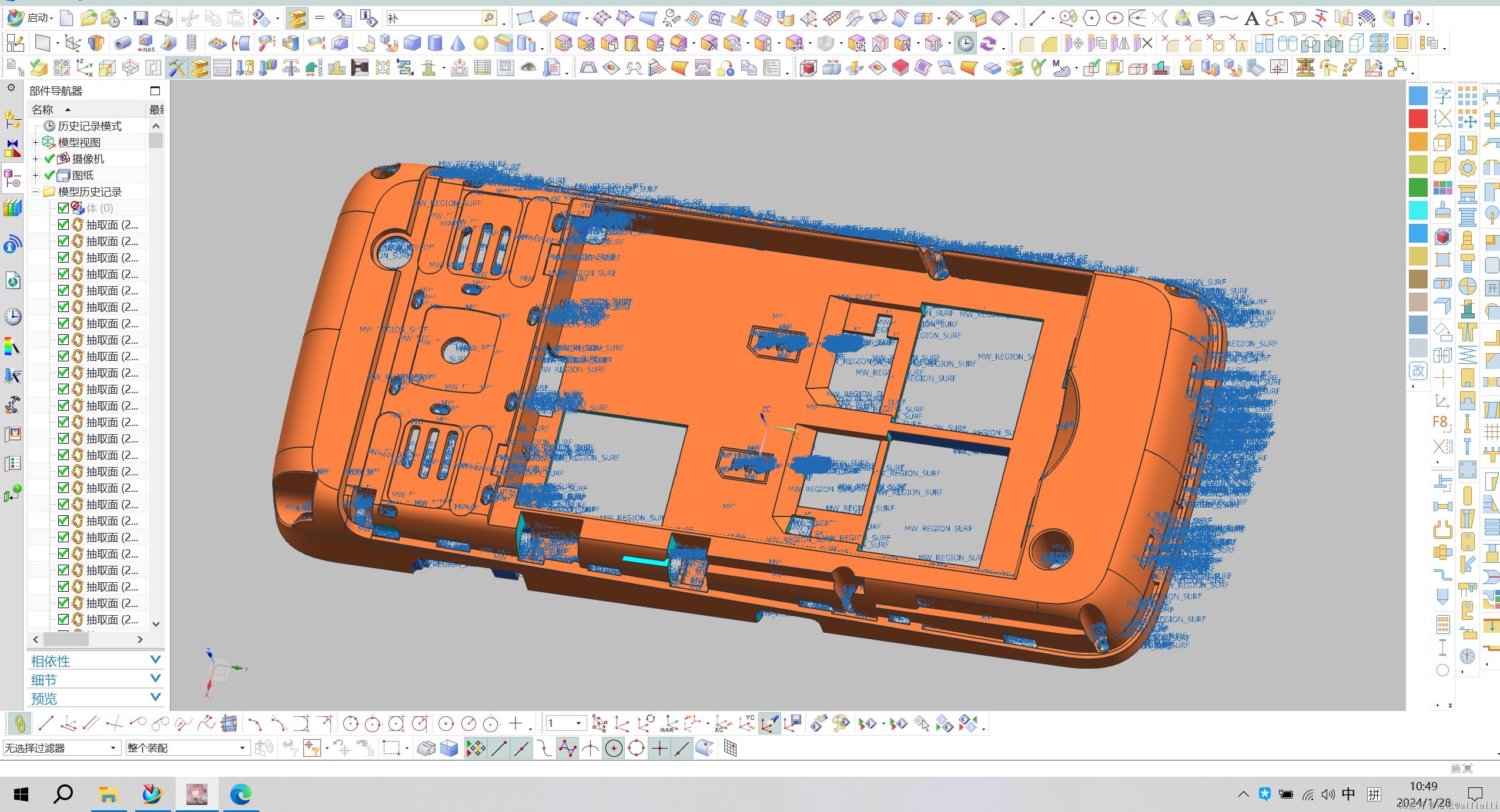This screenshot has width=1500, height=812.
Task: Uncheck the third 抽取面 feature checkbox
Action: click(63, 257)
